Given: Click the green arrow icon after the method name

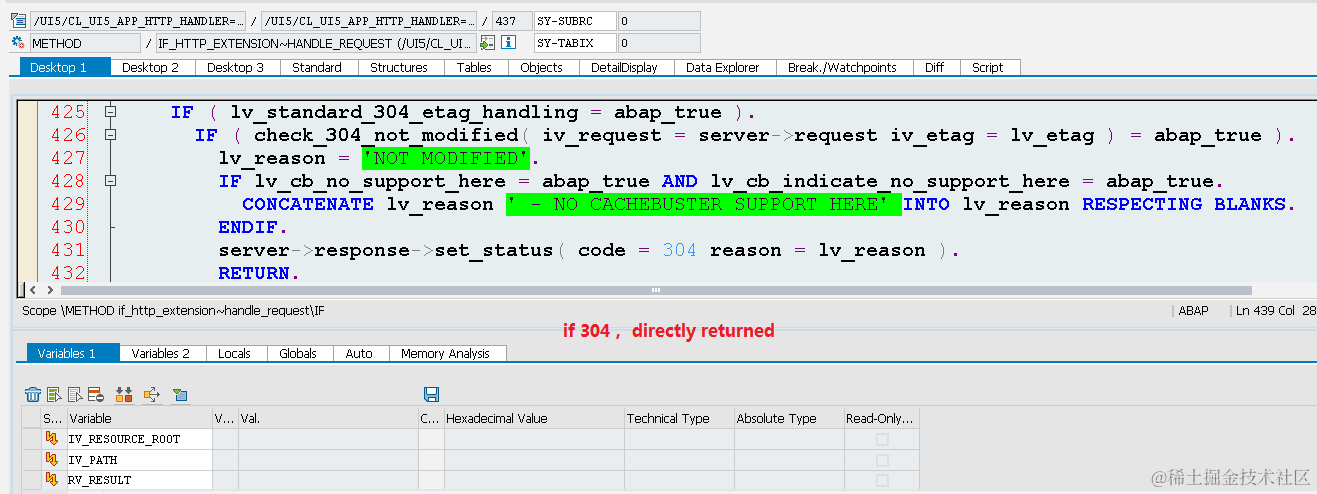Looking at the screenshot, I should pyautogui.click(x=487, y=43).
